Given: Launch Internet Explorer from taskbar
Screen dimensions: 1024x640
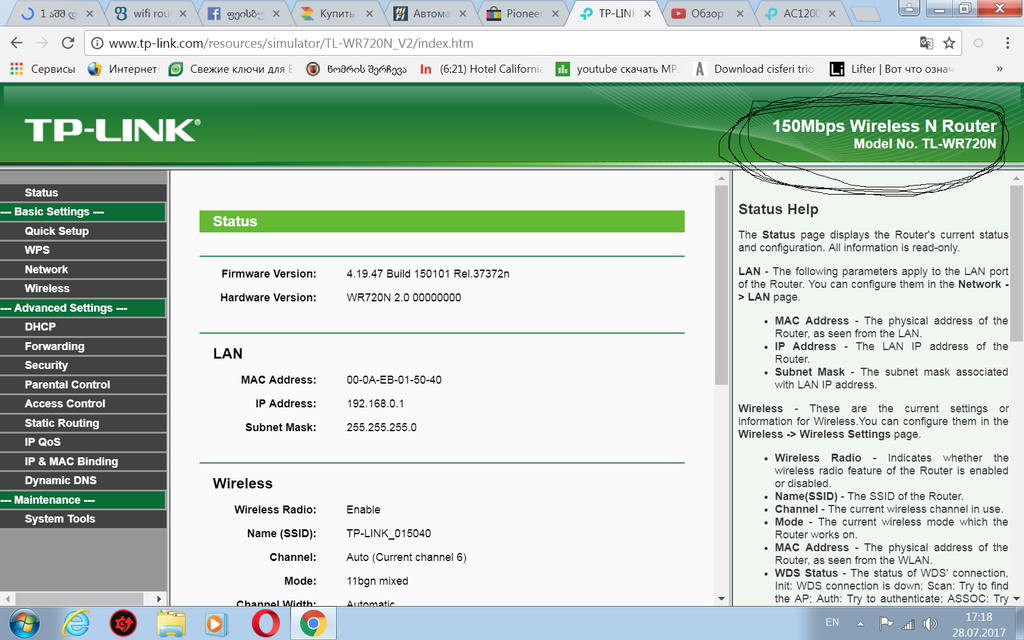Looking at the screenshot, I should pos(76,624).
